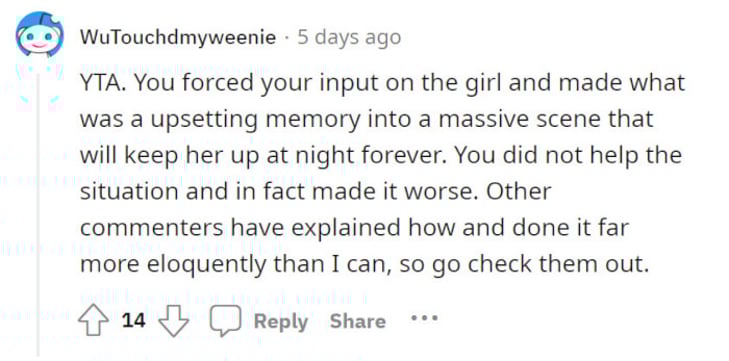The height and width of the screenshot is (361, 729).
Task: Click the line "commenters have explained how"
Action: [354, 229]
